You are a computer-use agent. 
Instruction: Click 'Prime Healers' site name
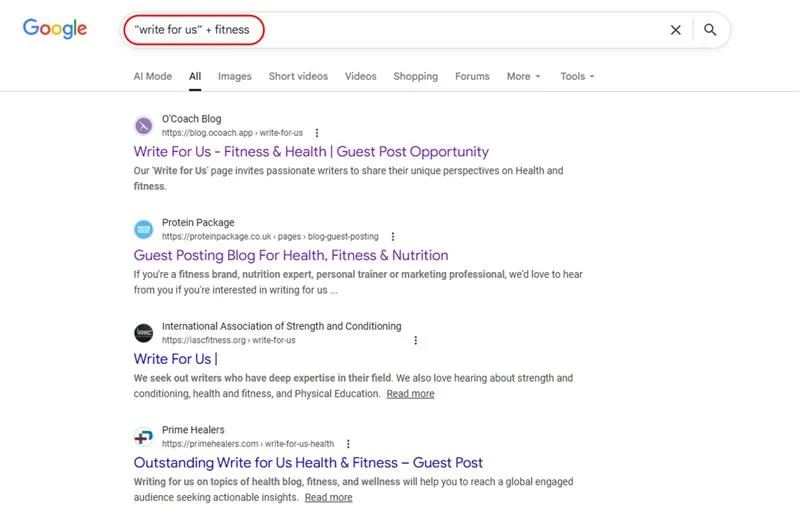pyautogui.click(x=193, y=430)
